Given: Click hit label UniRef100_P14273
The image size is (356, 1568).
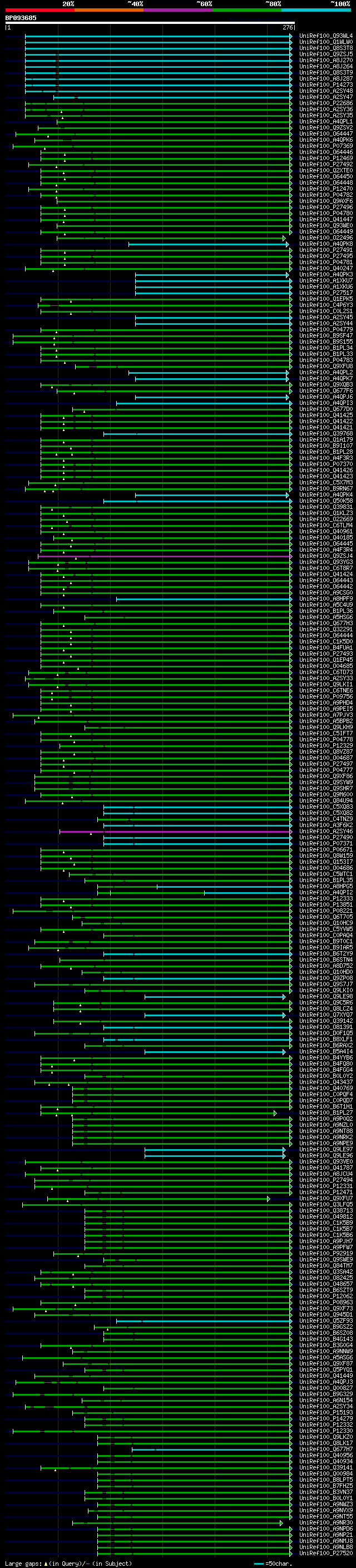Looking at the screenshot, I should 326,85.
